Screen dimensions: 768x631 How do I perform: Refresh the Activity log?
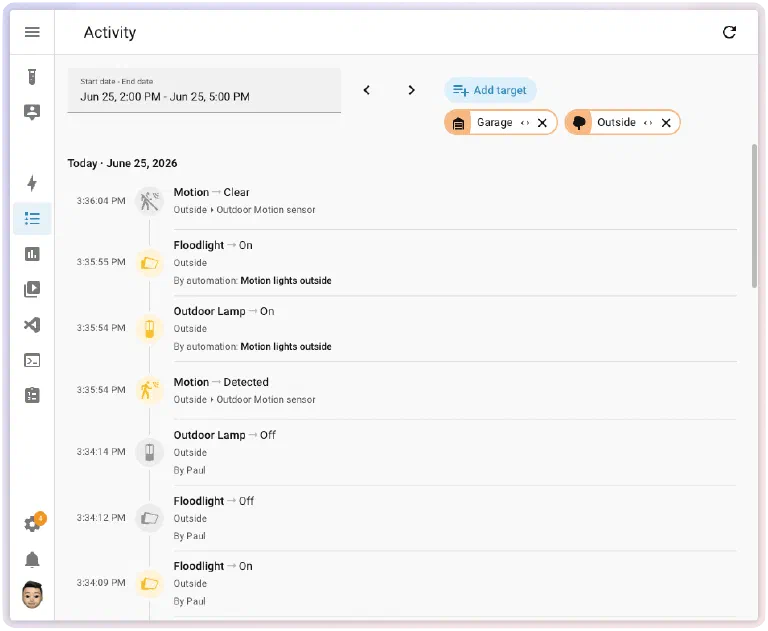tap(729, 32)
